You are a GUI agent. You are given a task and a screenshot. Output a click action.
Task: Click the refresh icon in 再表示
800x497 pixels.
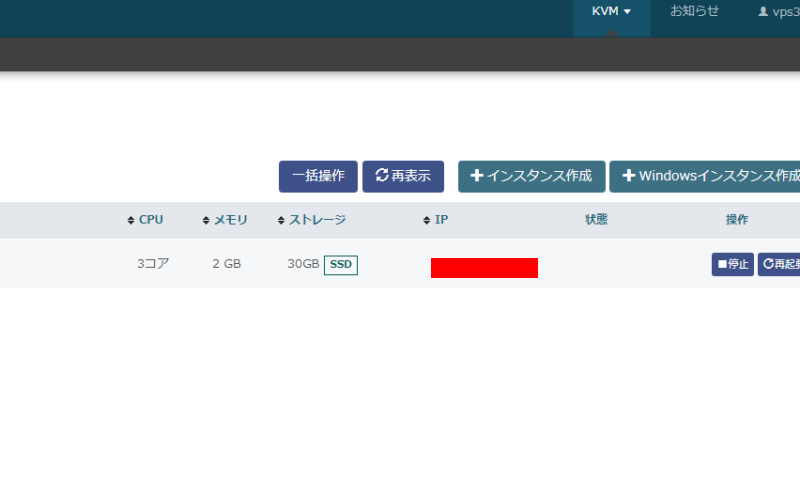pyautogui.click(x=381, y=176)
